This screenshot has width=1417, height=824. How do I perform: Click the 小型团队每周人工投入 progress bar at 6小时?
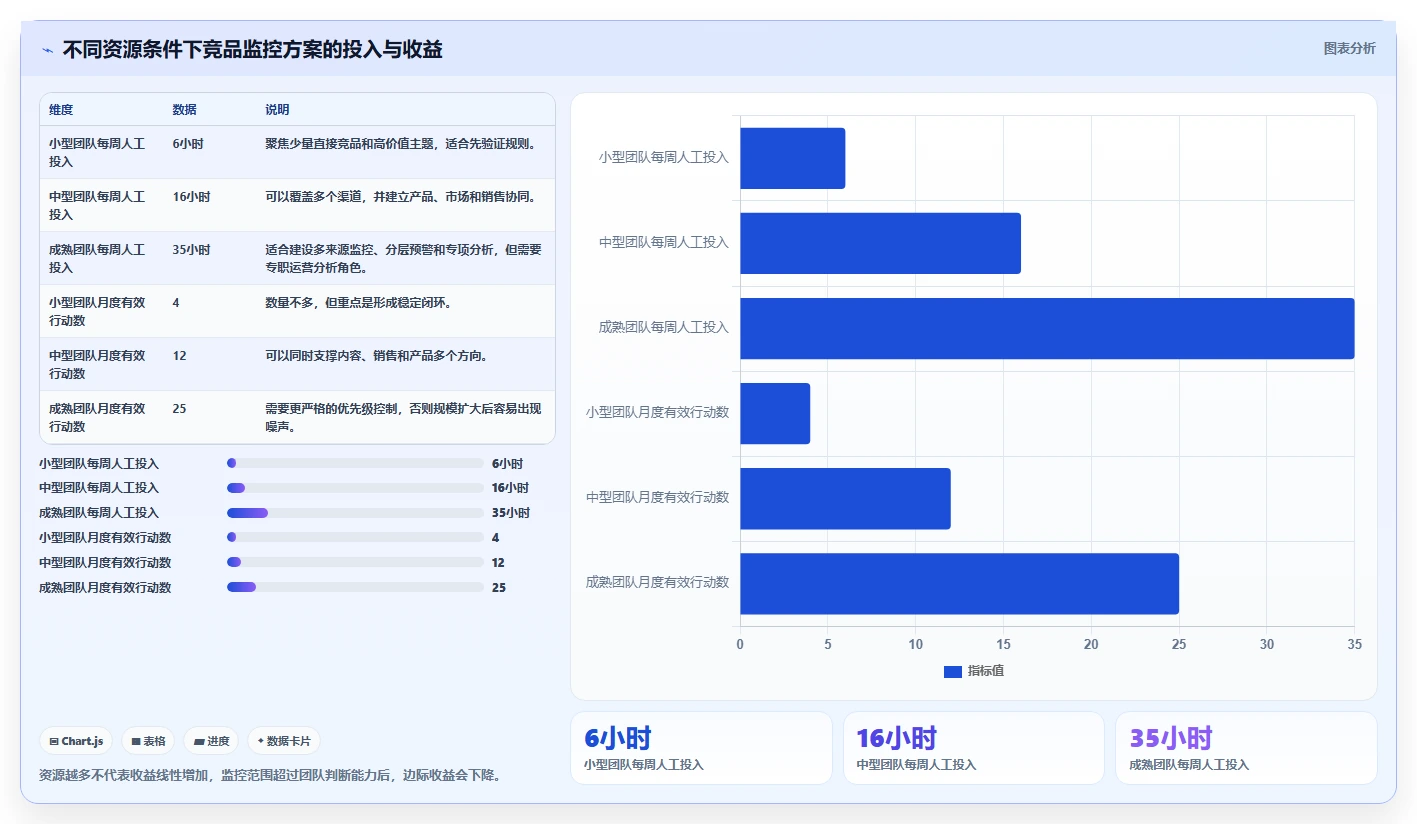pyautogui.click(x=355, y=463)
